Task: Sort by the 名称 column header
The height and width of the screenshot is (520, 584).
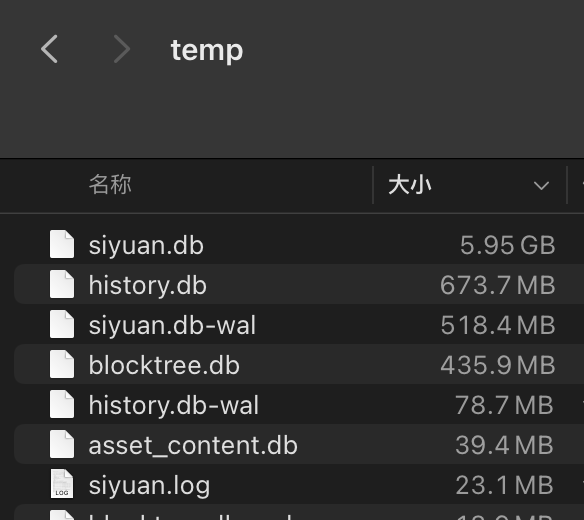Action: click(110, 184)
